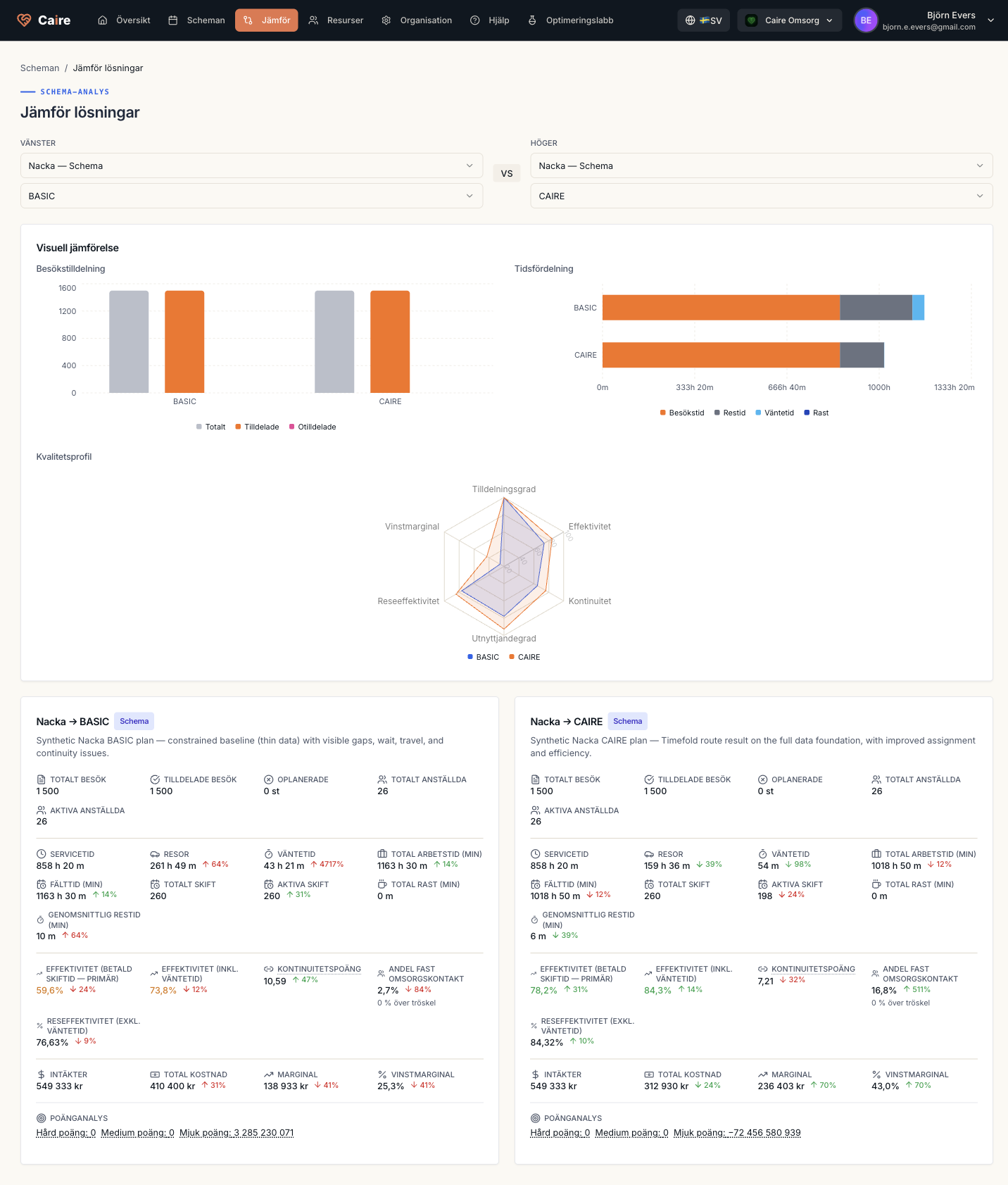Click the Schema badge on Nacka → CAIRE
The image size is (1008, 1185).
click(x=627, y=721)
